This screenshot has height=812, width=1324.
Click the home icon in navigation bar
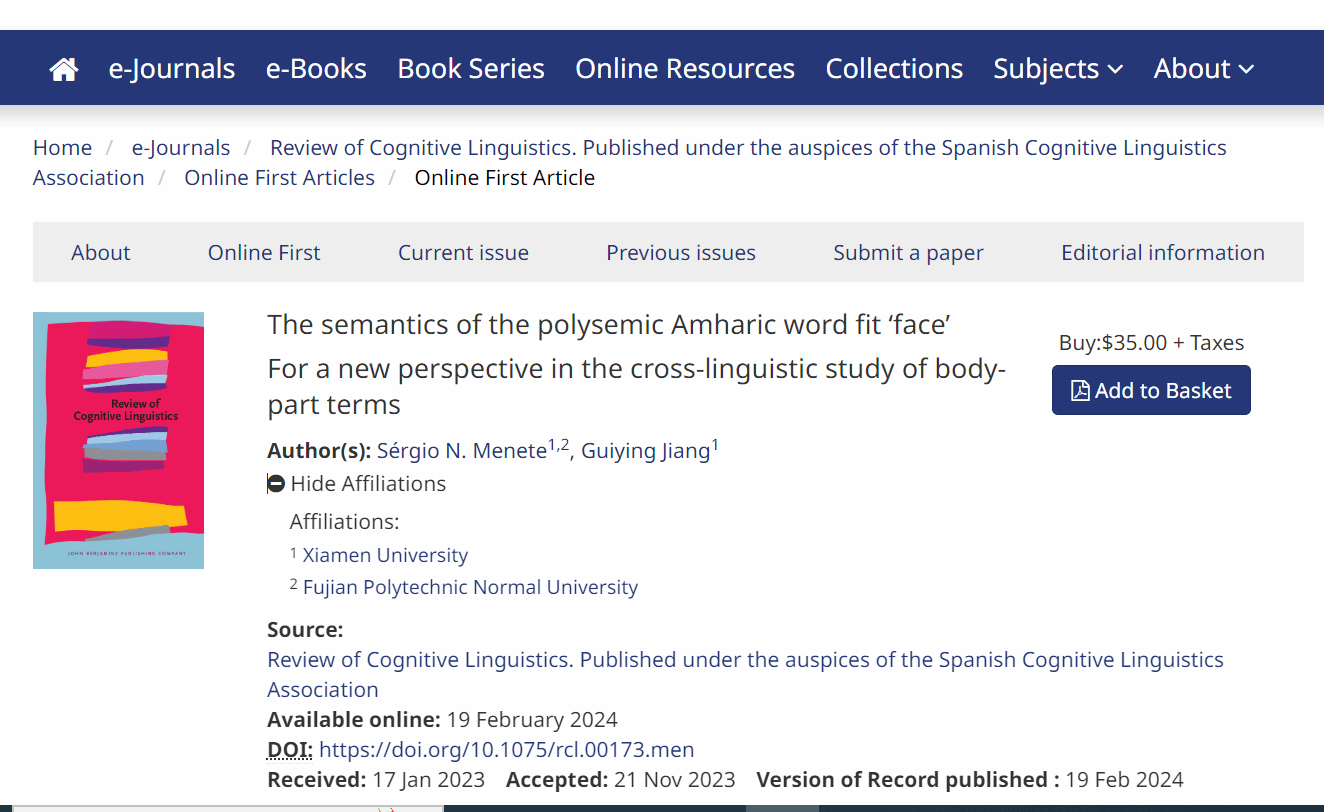pyautogui.click(x=64, y=69)
